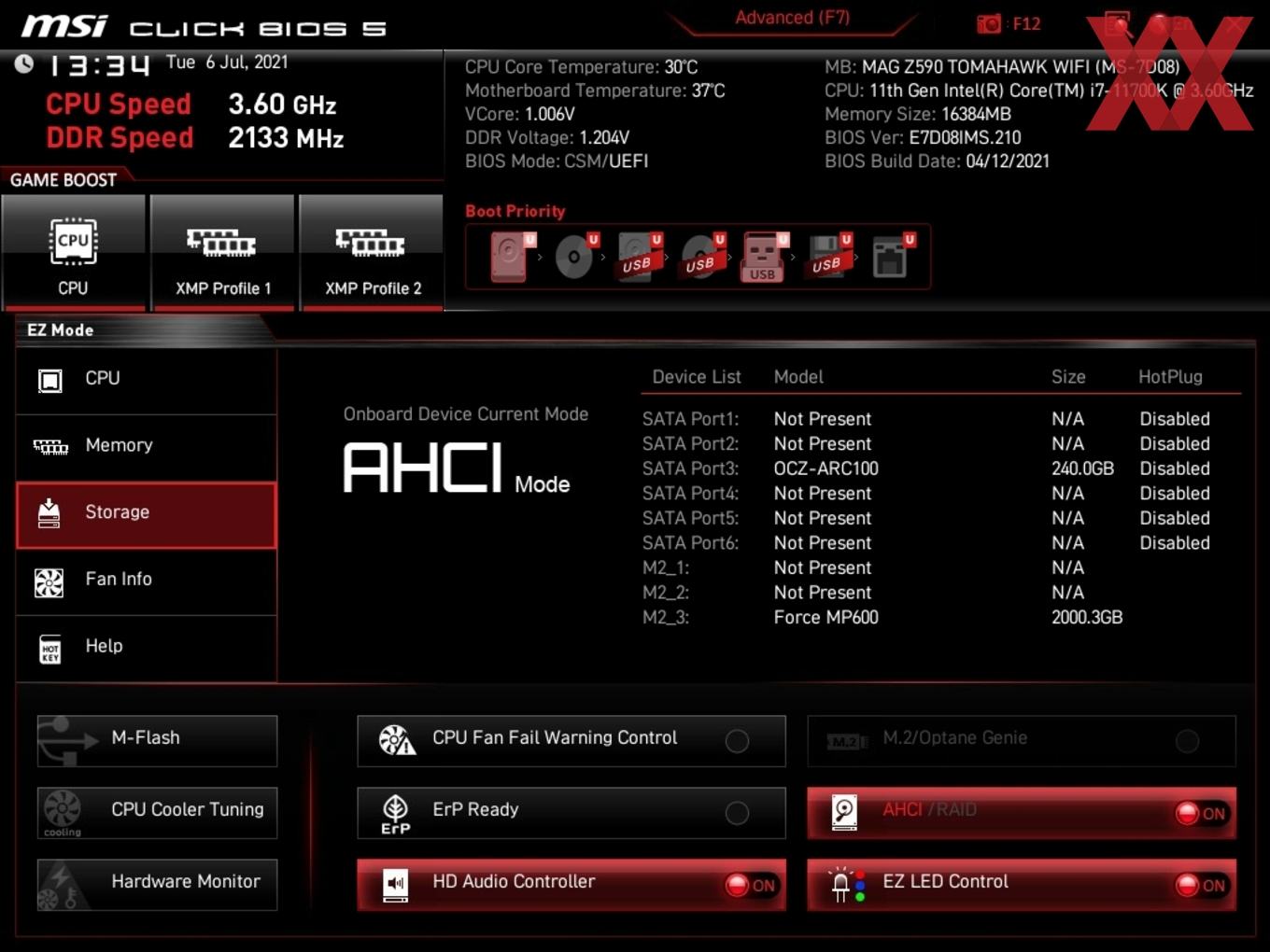Select the CD/DVD disc boot priority icon
This screenshot has height=952, width=1270.
575,256
